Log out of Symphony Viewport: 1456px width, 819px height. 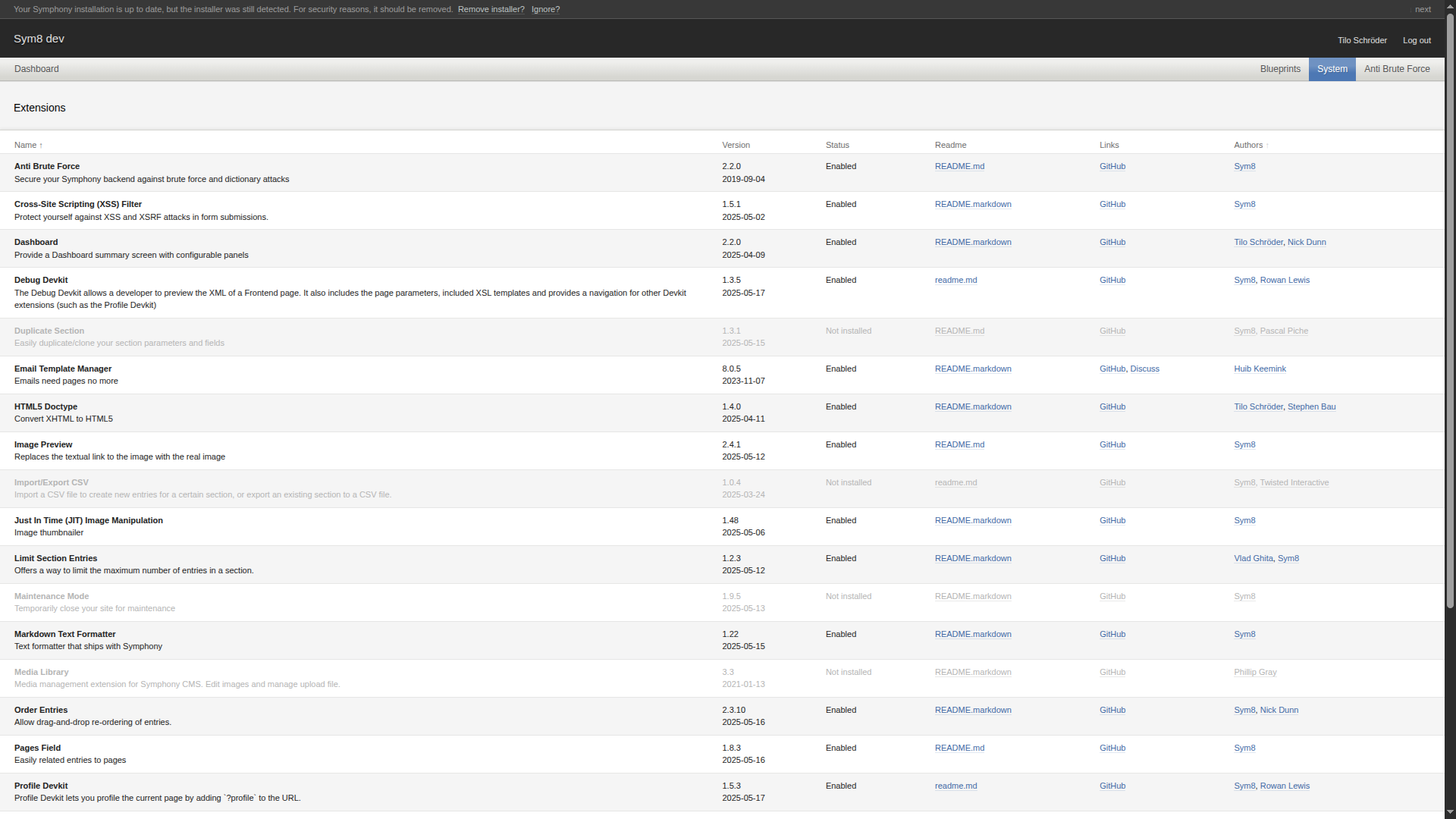1417,40
